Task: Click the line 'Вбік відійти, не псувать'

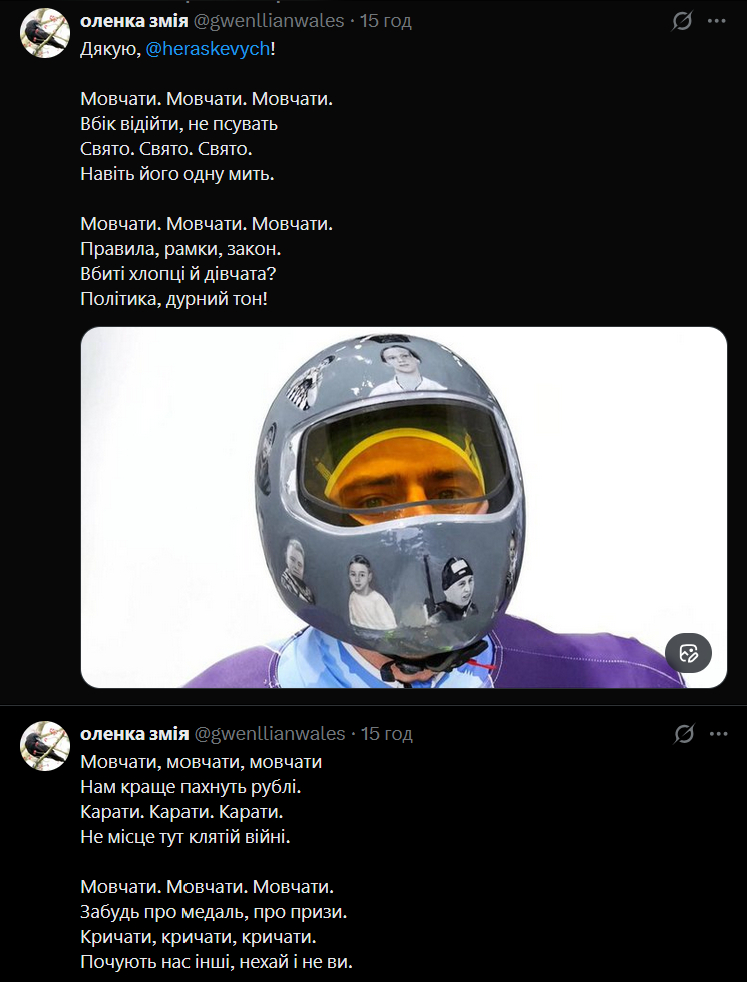Action: (178, 124)
